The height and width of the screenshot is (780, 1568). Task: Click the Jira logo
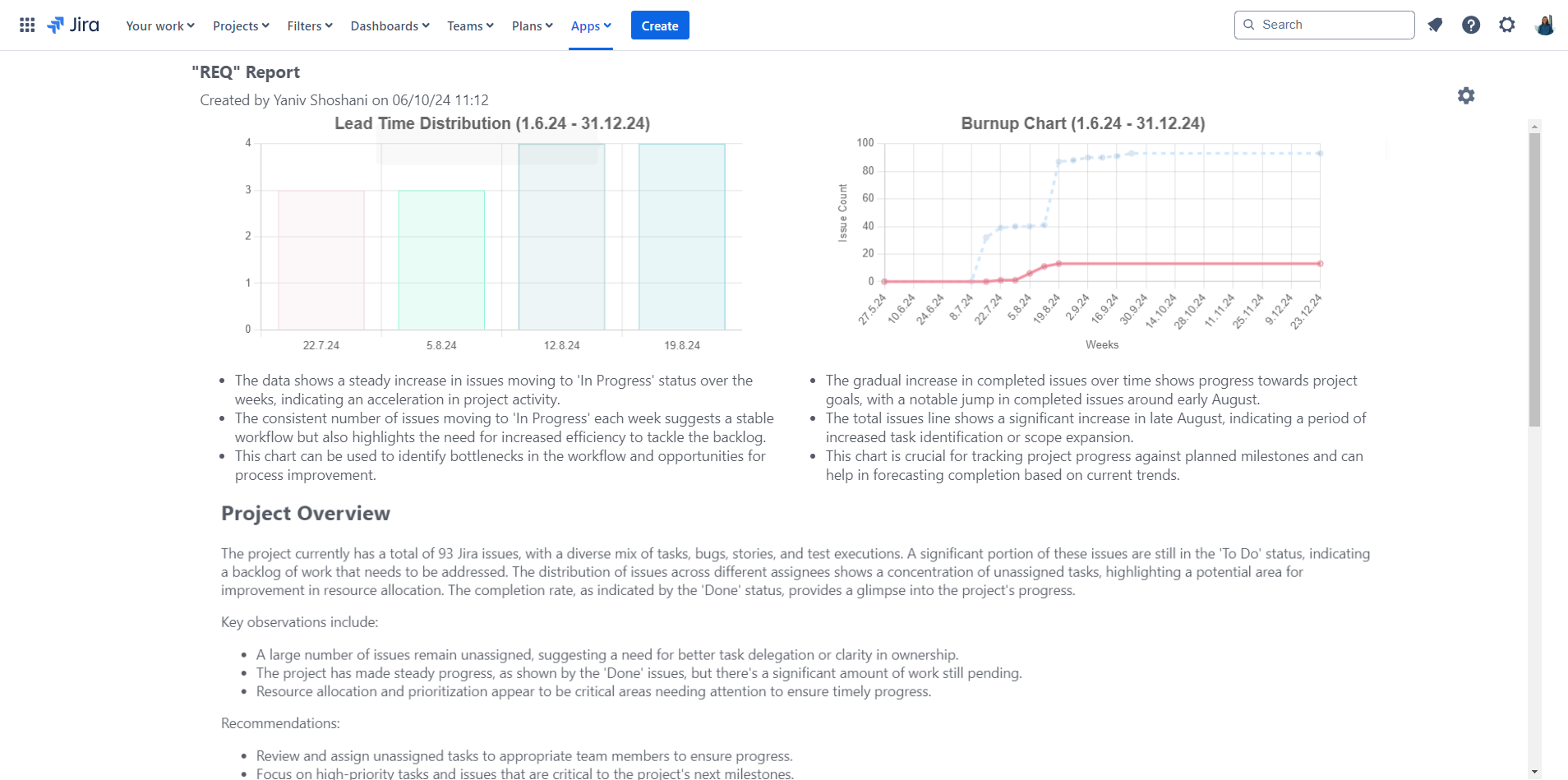point(74,25)
